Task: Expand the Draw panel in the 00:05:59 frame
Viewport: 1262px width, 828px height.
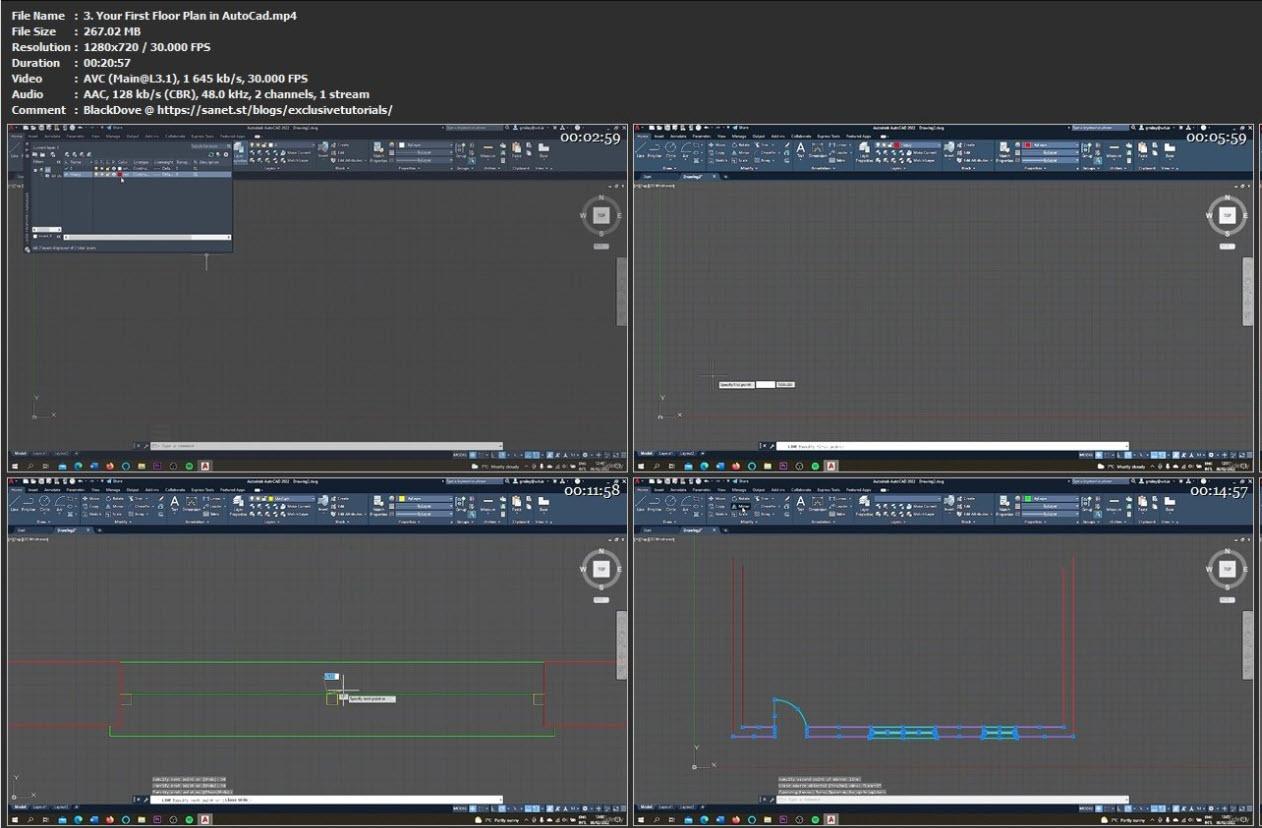Action: [x=670, y=169]
